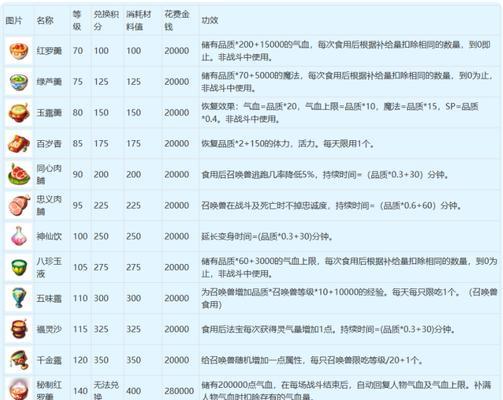503x400 pixels.
Task: Click the 绿芦羹 effect description text
Action: click(347, 82)
